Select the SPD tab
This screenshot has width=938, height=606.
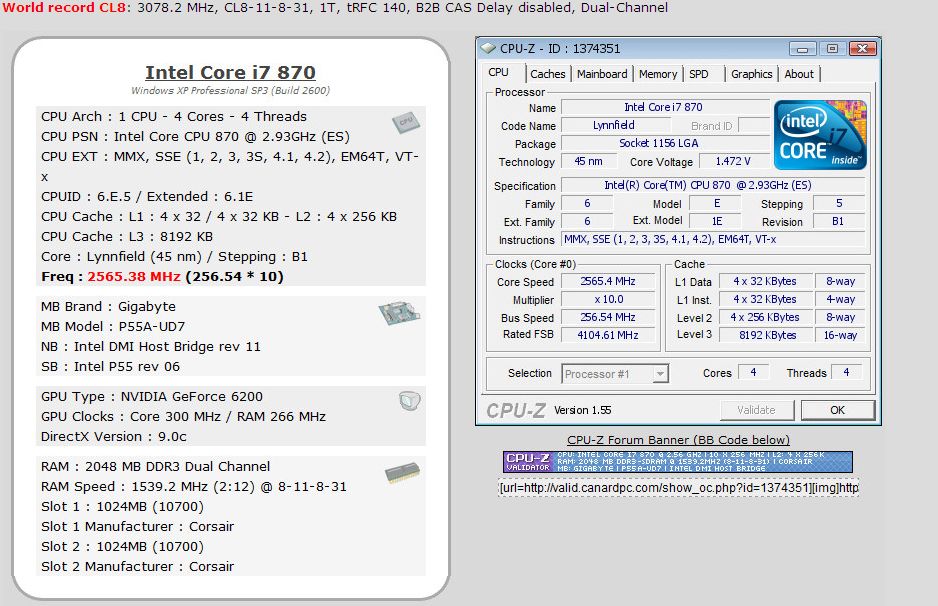click(x=699, y=74)
